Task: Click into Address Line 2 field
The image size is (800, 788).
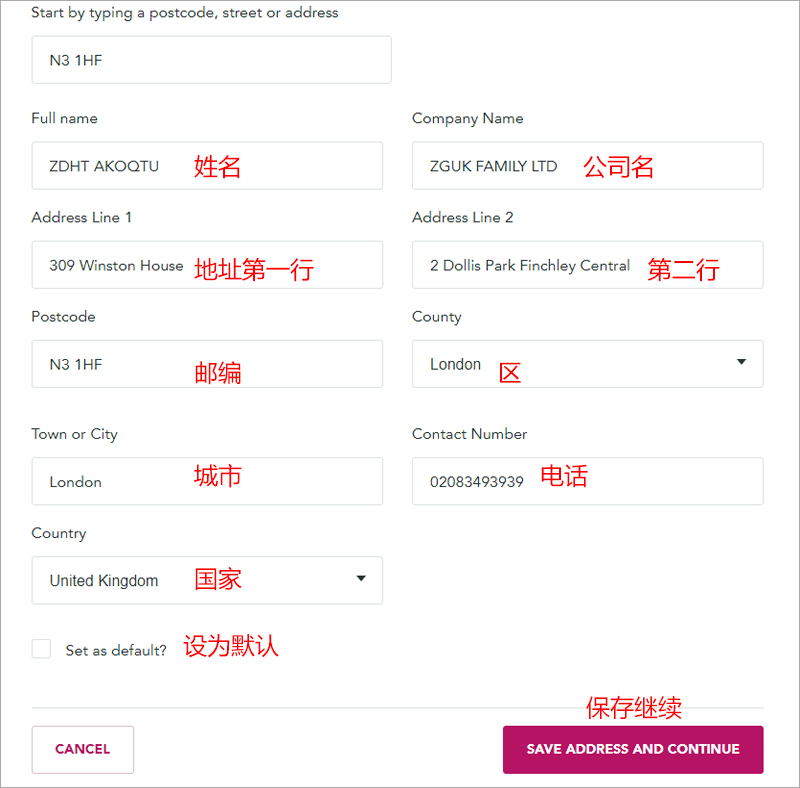Action: coord(588,265)
